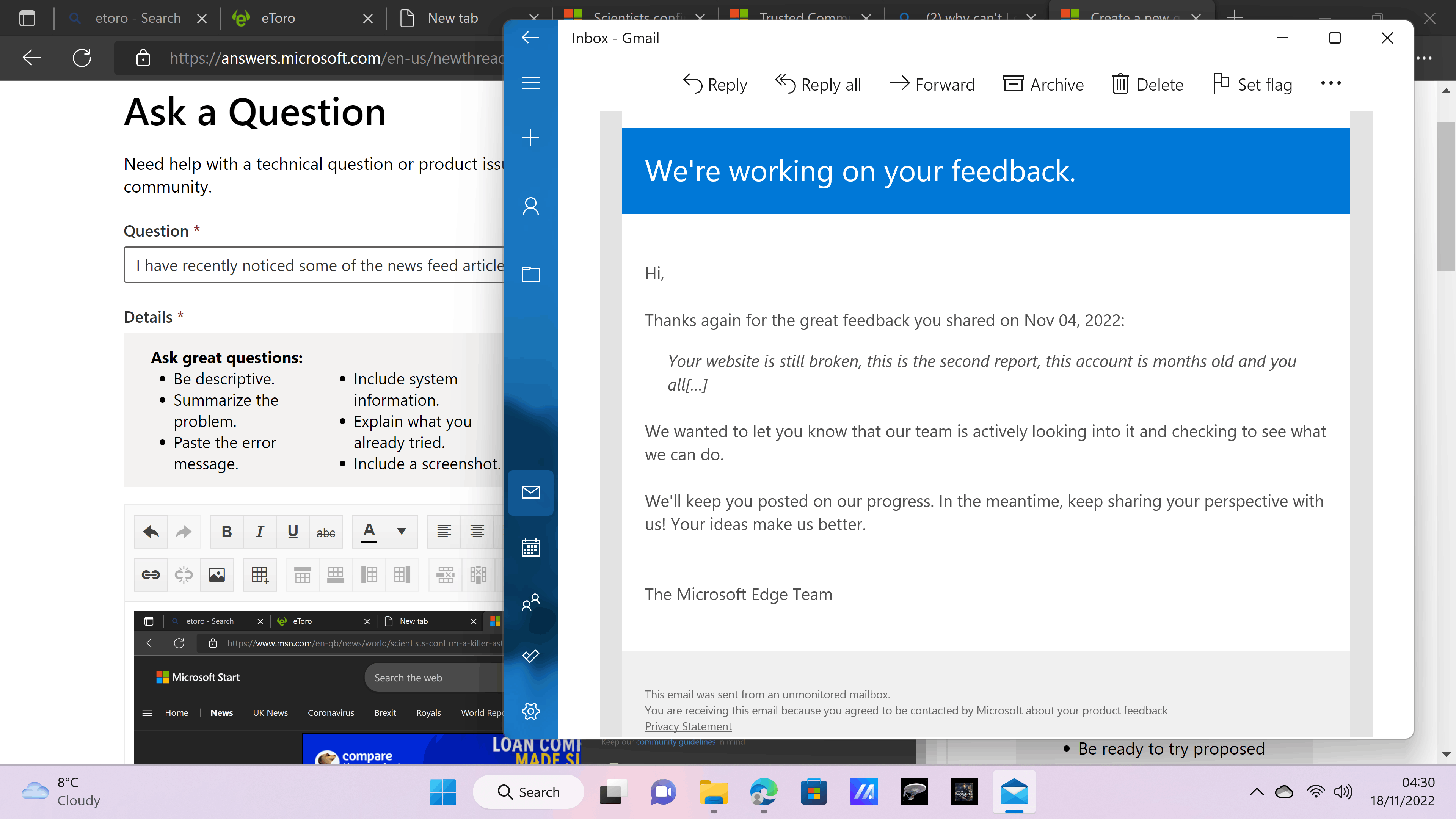Open the community guidelines link
Image resolution: width=1456 pixels, height=819 pixels.
675,742
